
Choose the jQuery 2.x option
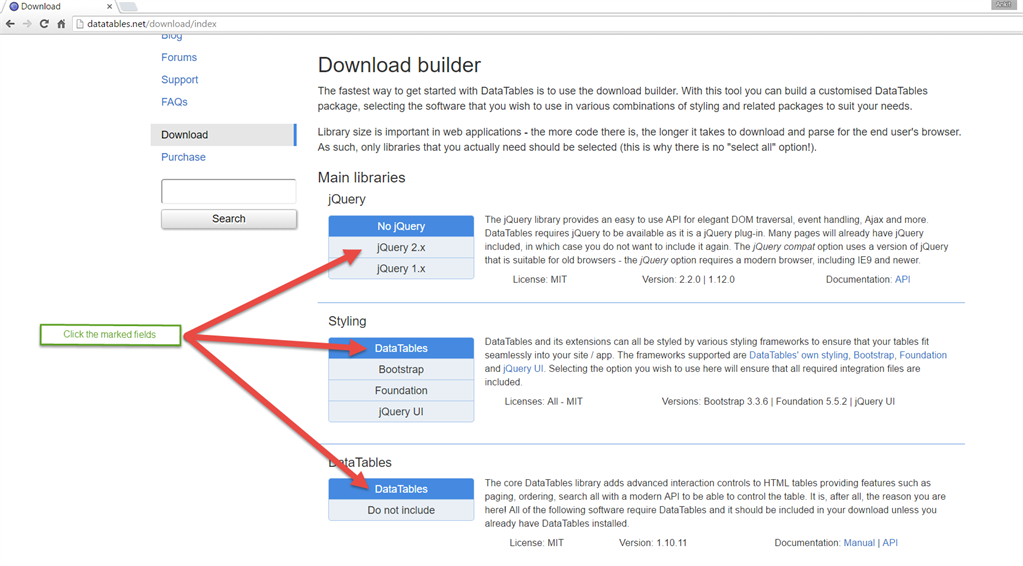[401, 247]
